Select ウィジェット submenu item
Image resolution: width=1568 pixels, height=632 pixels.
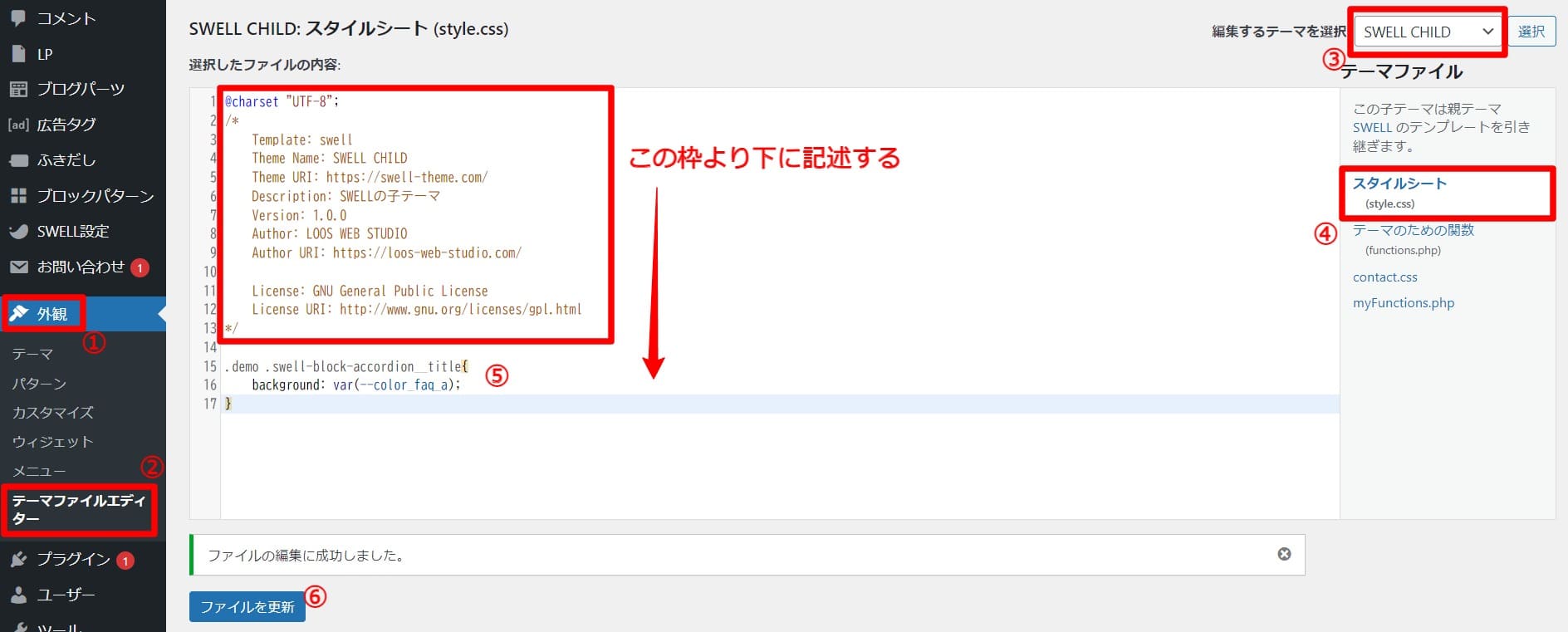tap(52, 442)
